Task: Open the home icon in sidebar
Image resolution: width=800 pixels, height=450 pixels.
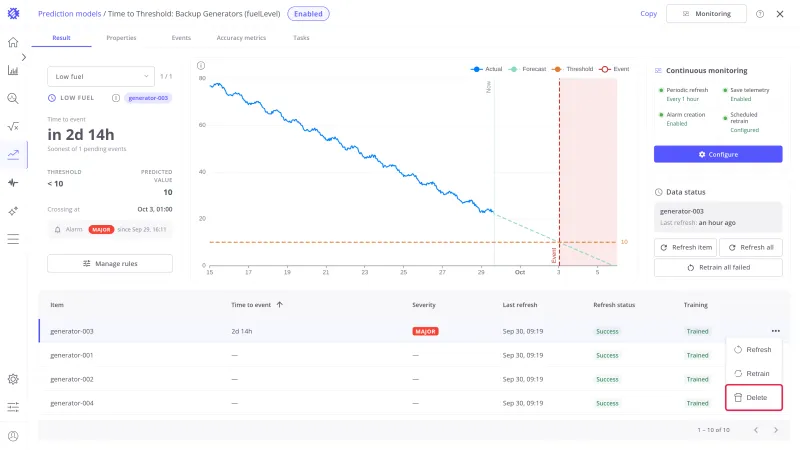Action: click(x=13, y=42)
